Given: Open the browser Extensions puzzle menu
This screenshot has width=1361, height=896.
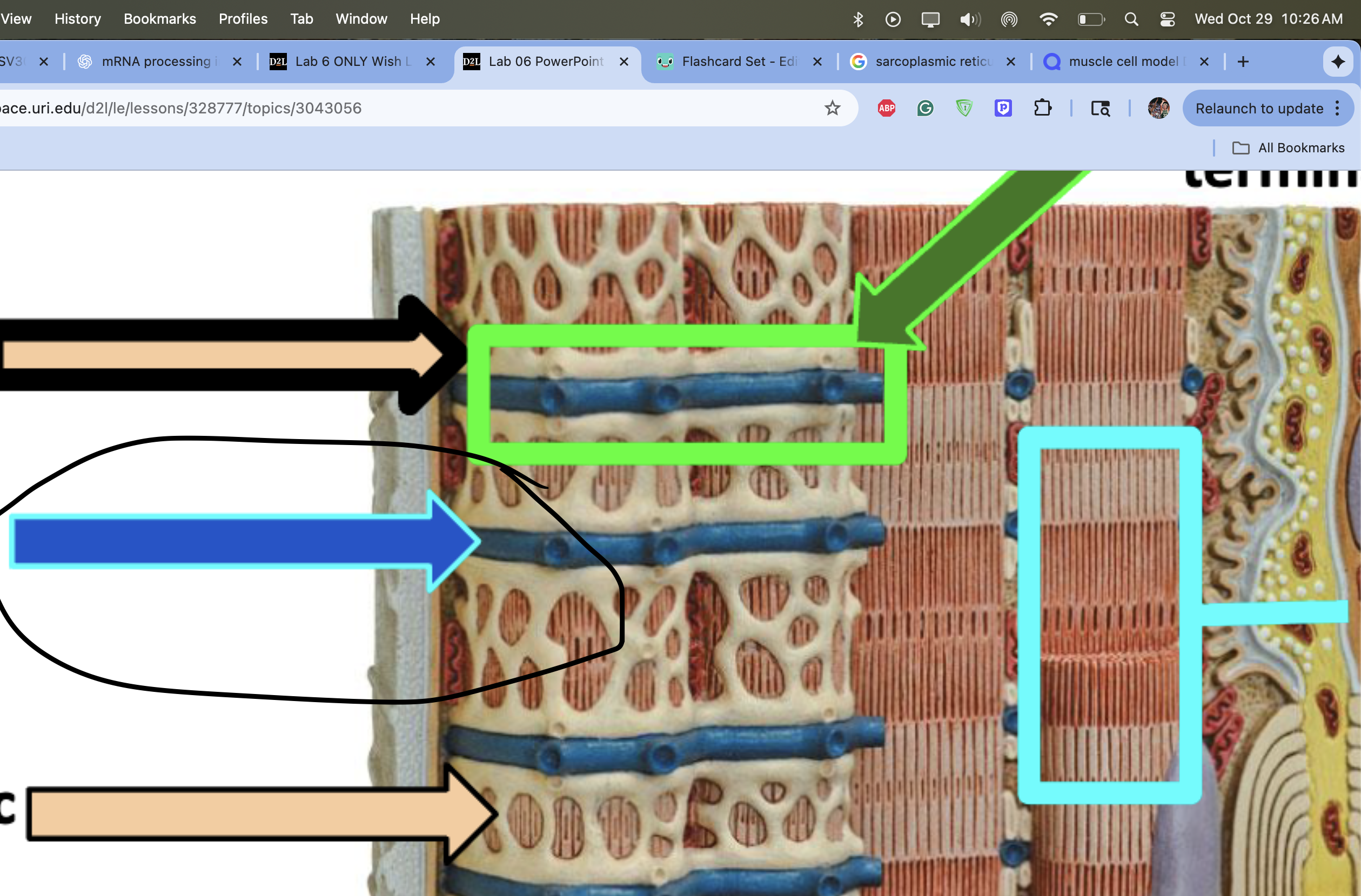Looking at the screenshot, I should pos(1043,108).
